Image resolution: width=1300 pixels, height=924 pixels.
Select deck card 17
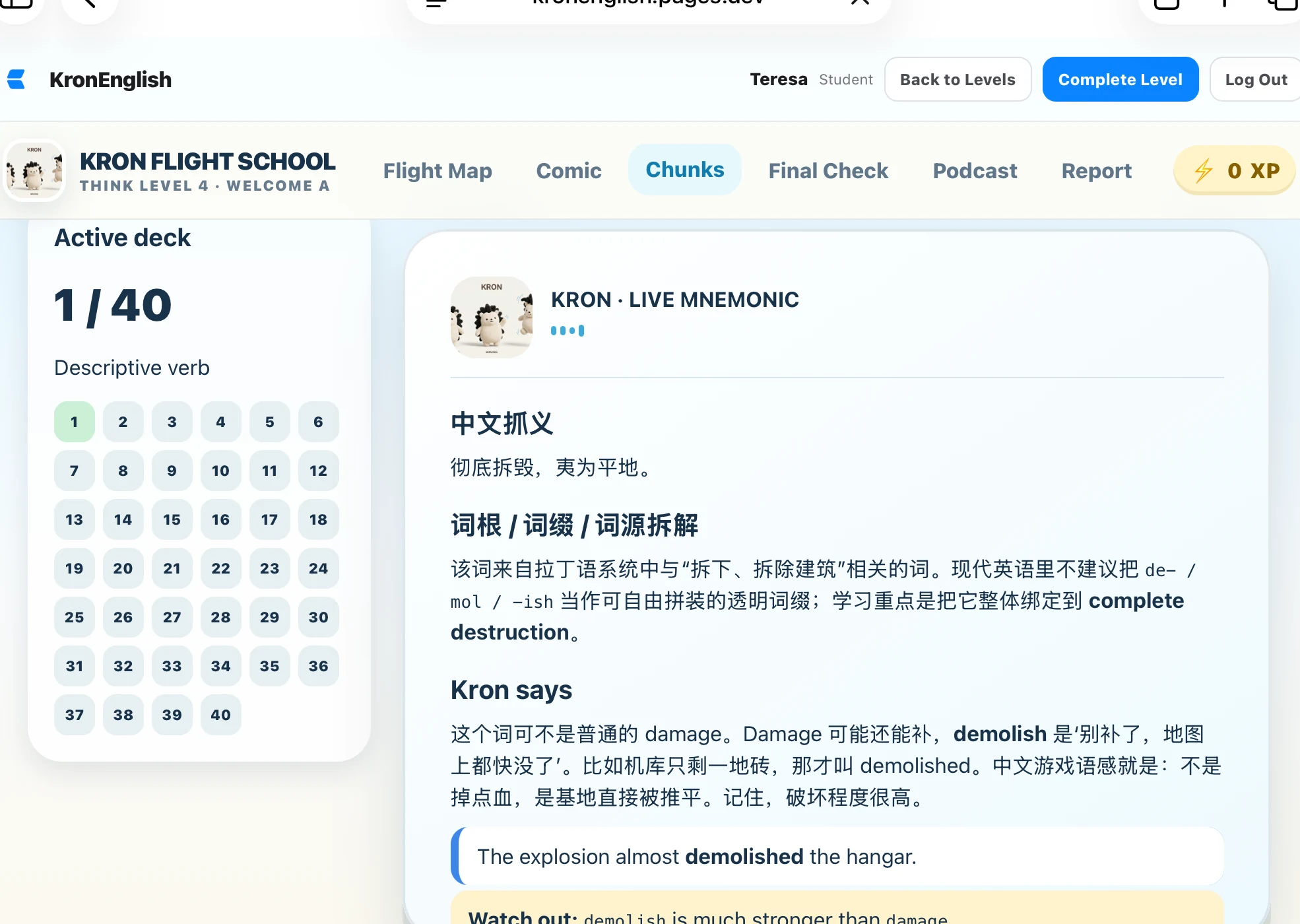point(270,519)
